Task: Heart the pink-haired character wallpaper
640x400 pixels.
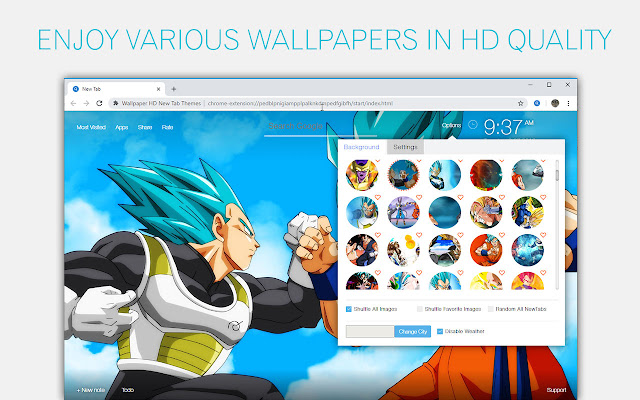Action: coord(543,273)
